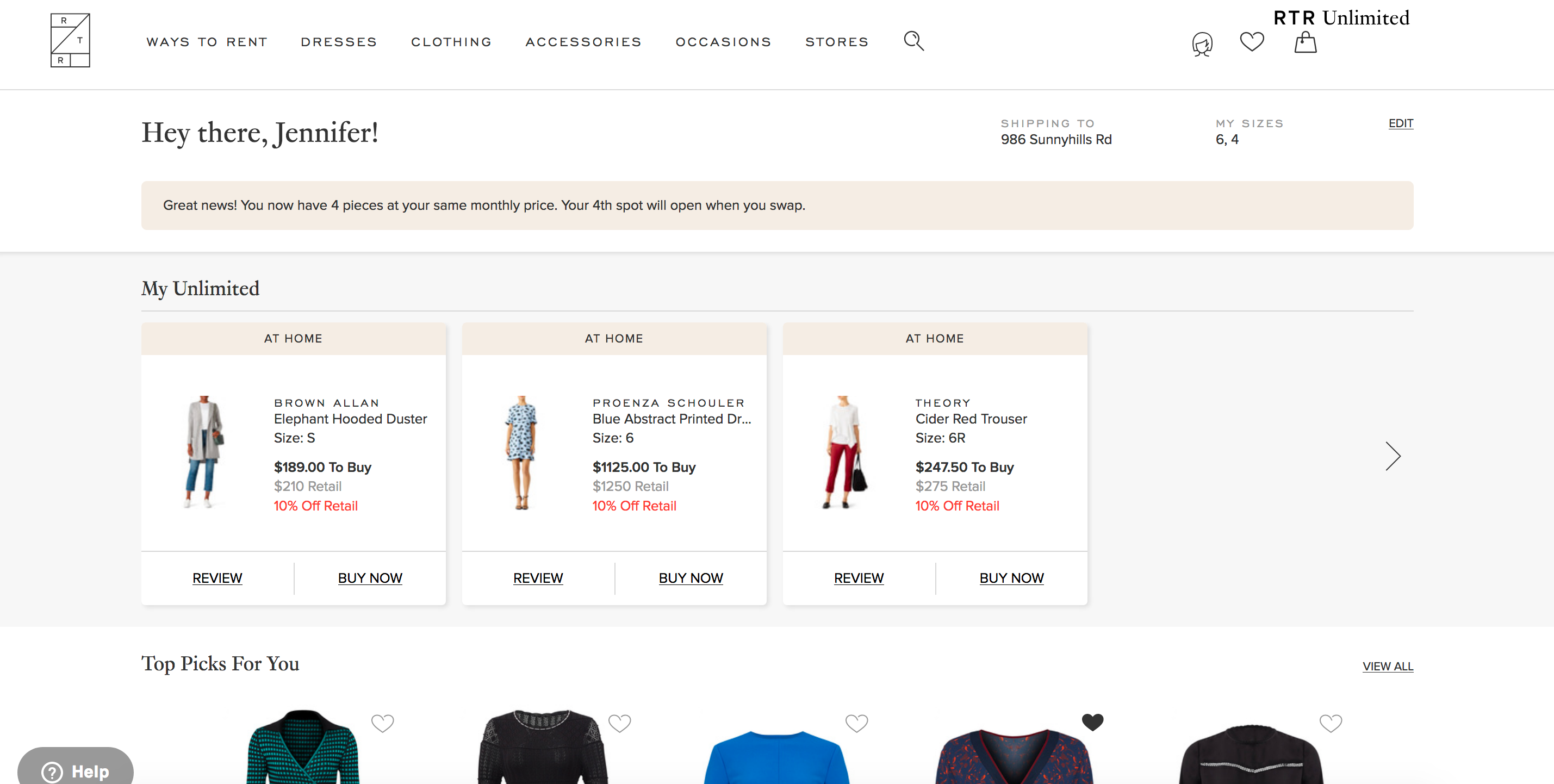
Task: Click the Cider Red Trouser title
Action: point(971,419)
